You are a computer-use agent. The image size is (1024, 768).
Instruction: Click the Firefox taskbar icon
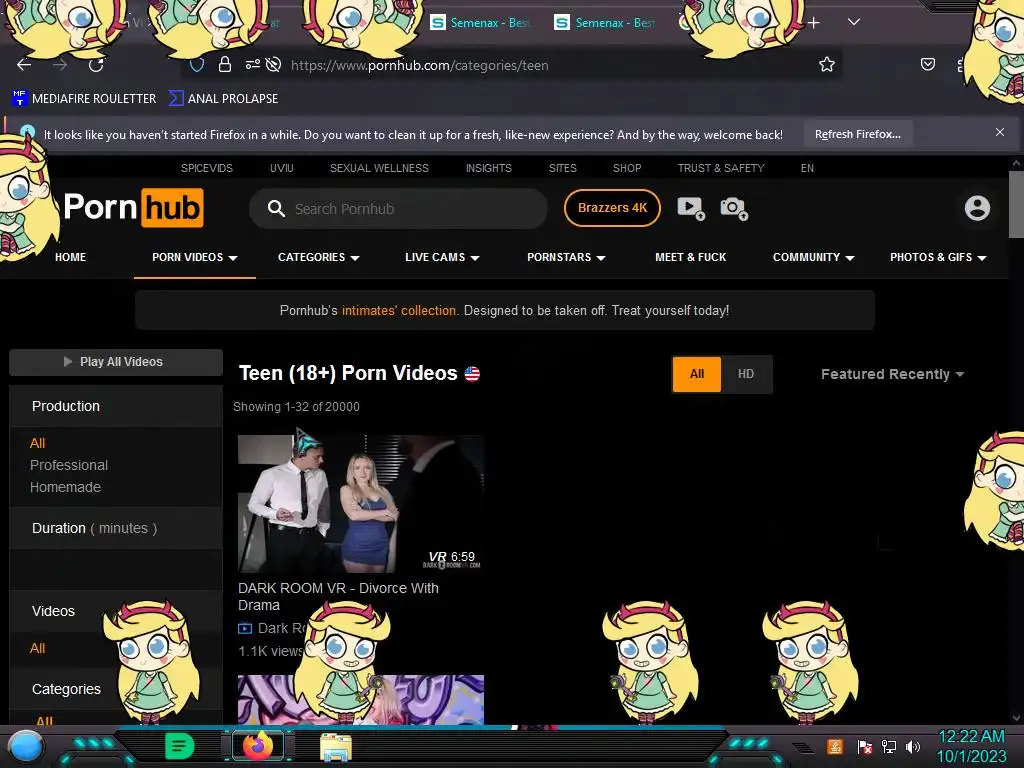(258, 746)
